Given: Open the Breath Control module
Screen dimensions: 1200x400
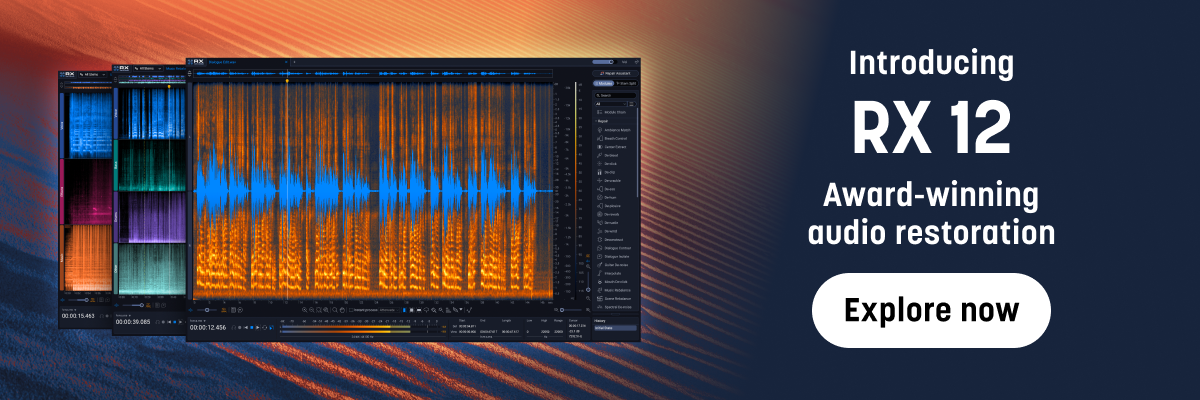Looking at the screenshot, I should [612, 138].
